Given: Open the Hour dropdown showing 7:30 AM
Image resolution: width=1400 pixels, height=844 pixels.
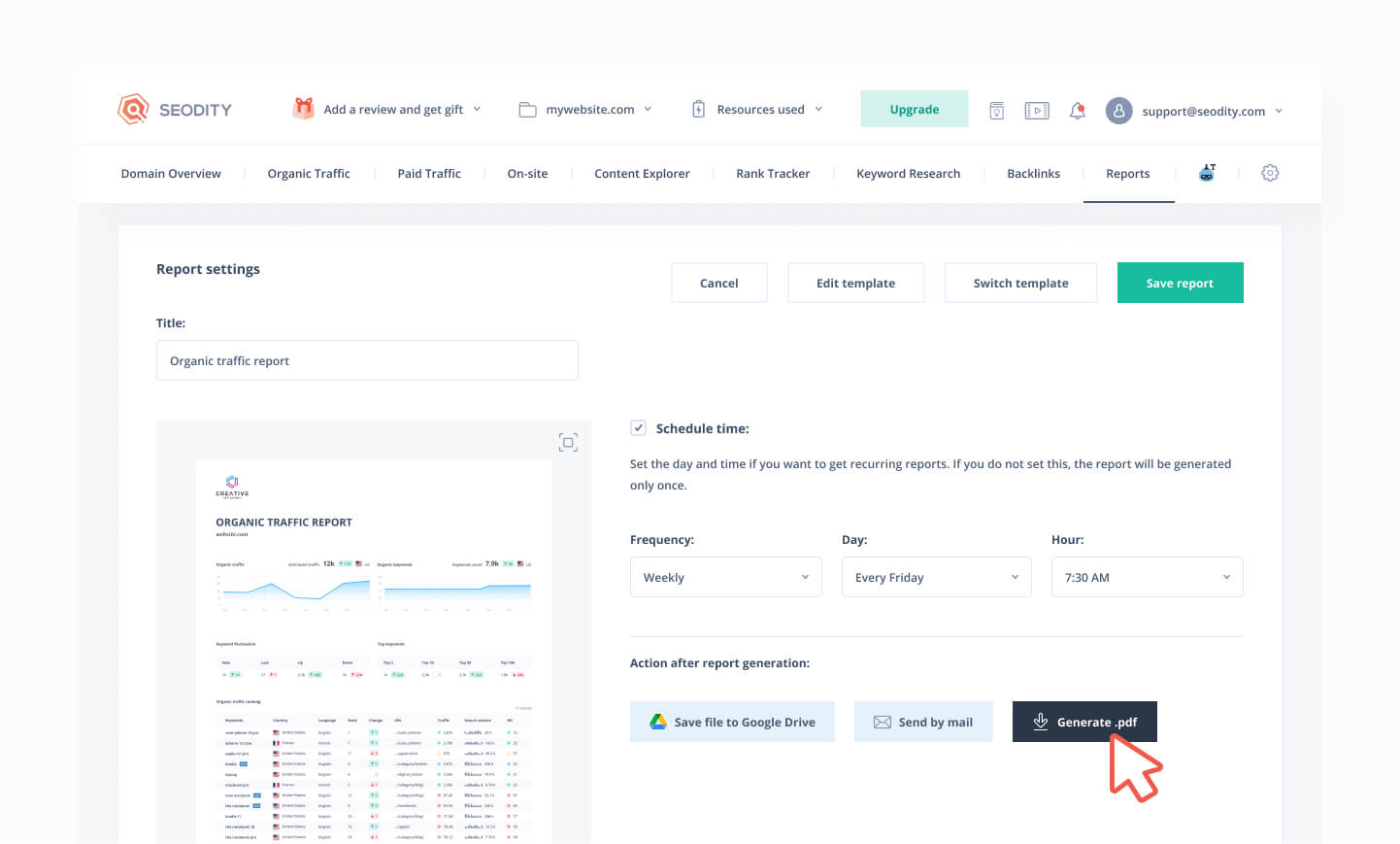Looking at the screenshot, I should (x=1148, y=577).
